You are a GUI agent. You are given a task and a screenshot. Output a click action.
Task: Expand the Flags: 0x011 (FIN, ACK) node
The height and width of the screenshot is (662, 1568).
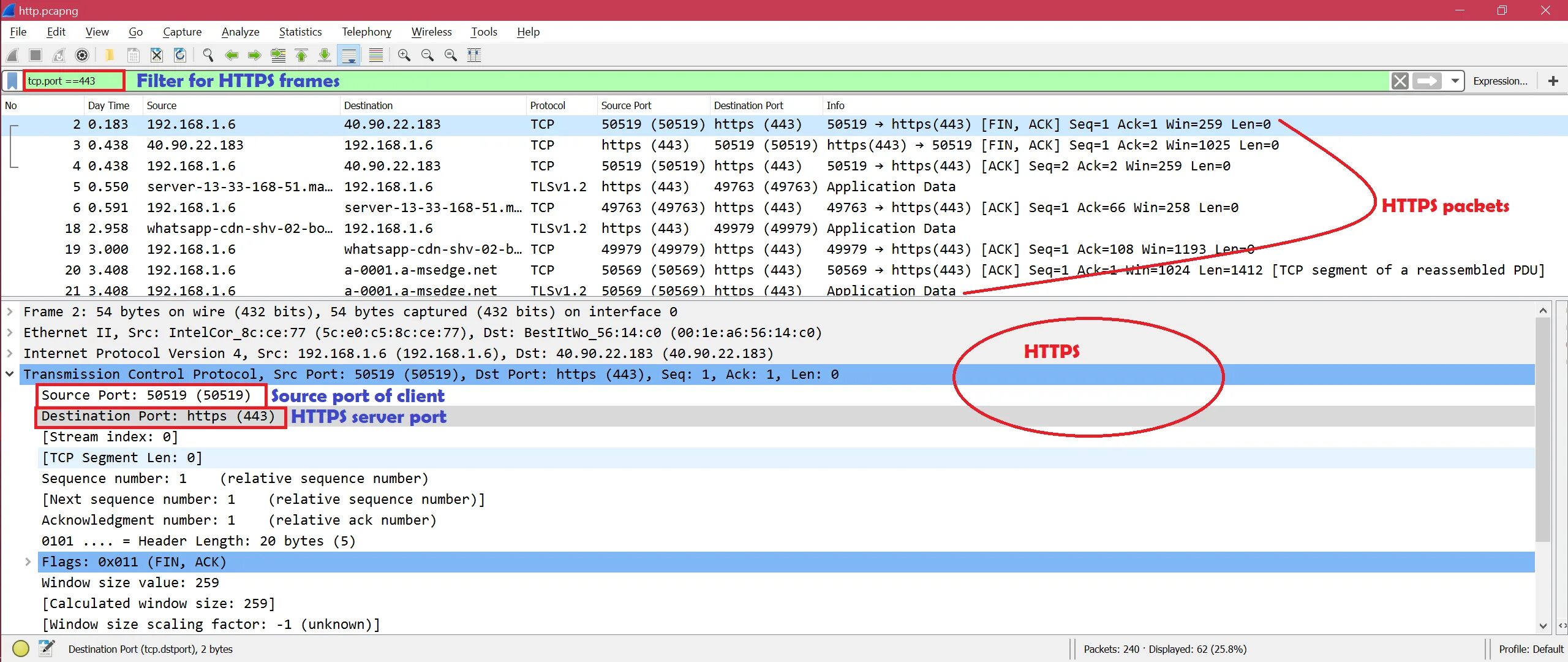coord(28,561)
